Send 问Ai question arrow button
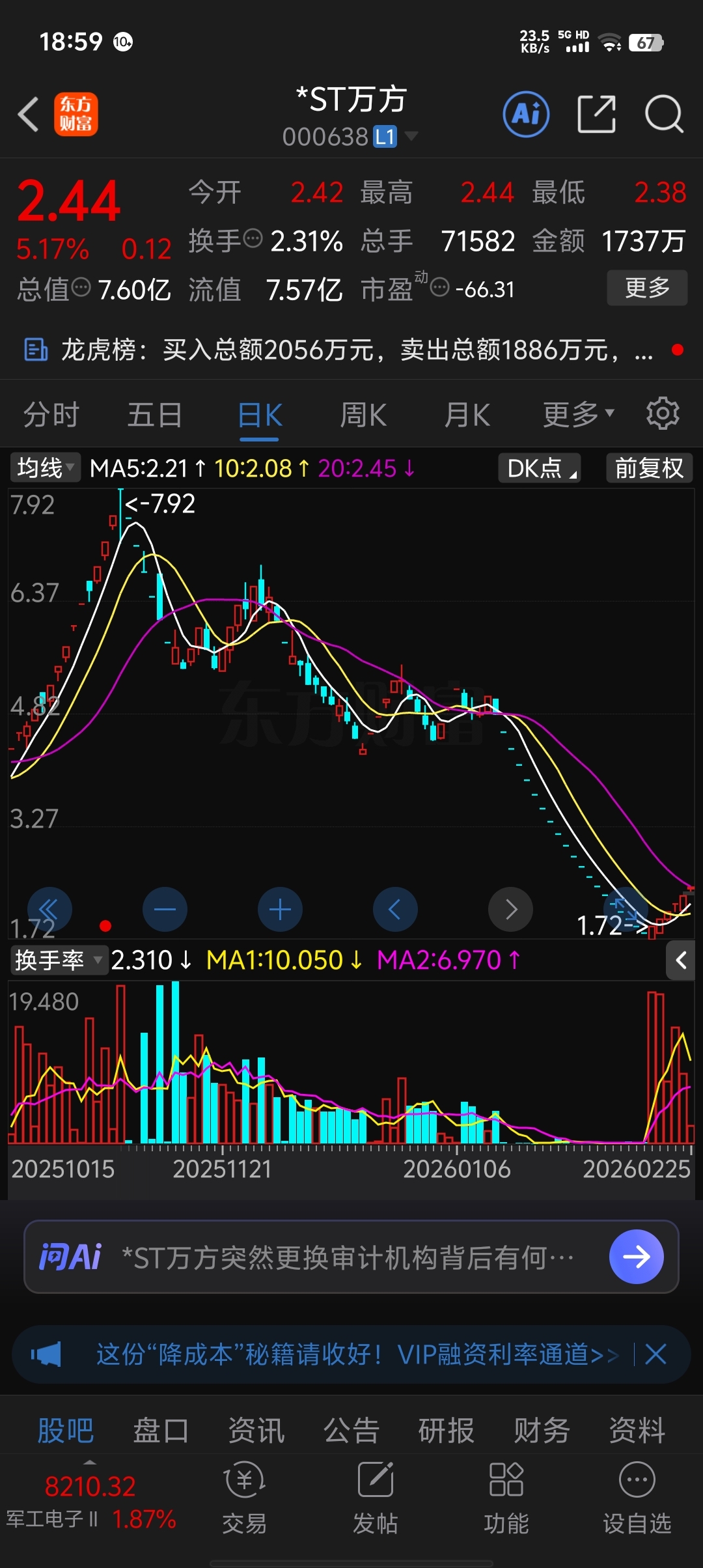Image resolution: width=703 pixels, height=1568 pixels. (636, 1256)
